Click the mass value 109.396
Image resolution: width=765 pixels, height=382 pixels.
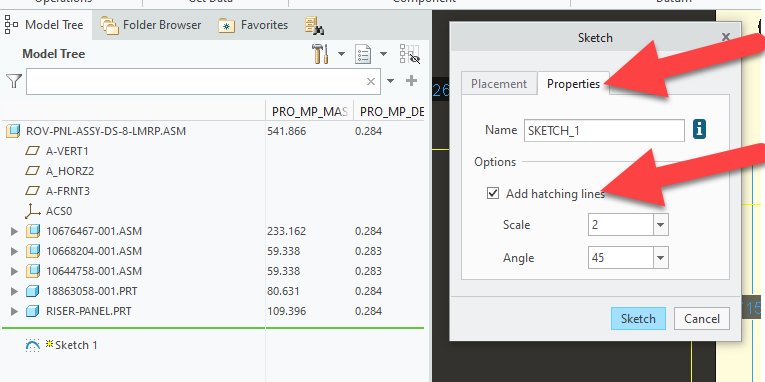pos(287,311)
